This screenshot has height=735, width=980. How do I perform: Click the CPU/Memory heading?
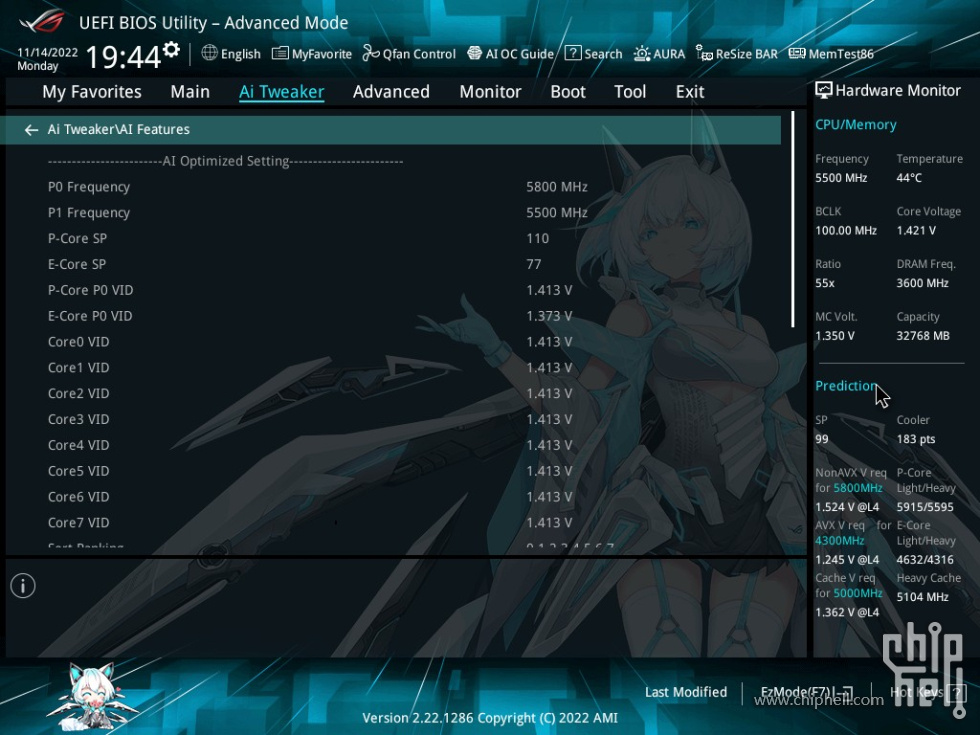(x=856, y=125)
